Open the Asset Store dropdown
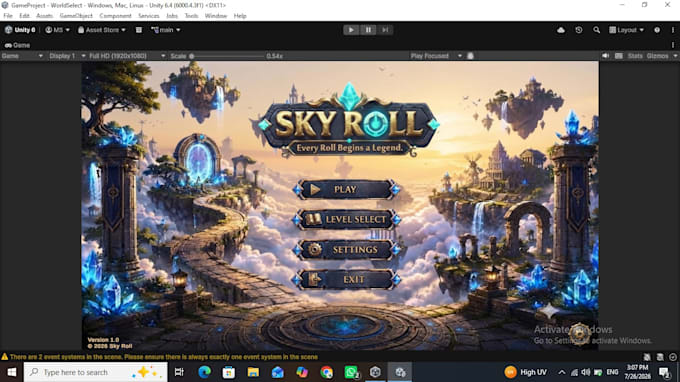 click(x=101, y=30)
